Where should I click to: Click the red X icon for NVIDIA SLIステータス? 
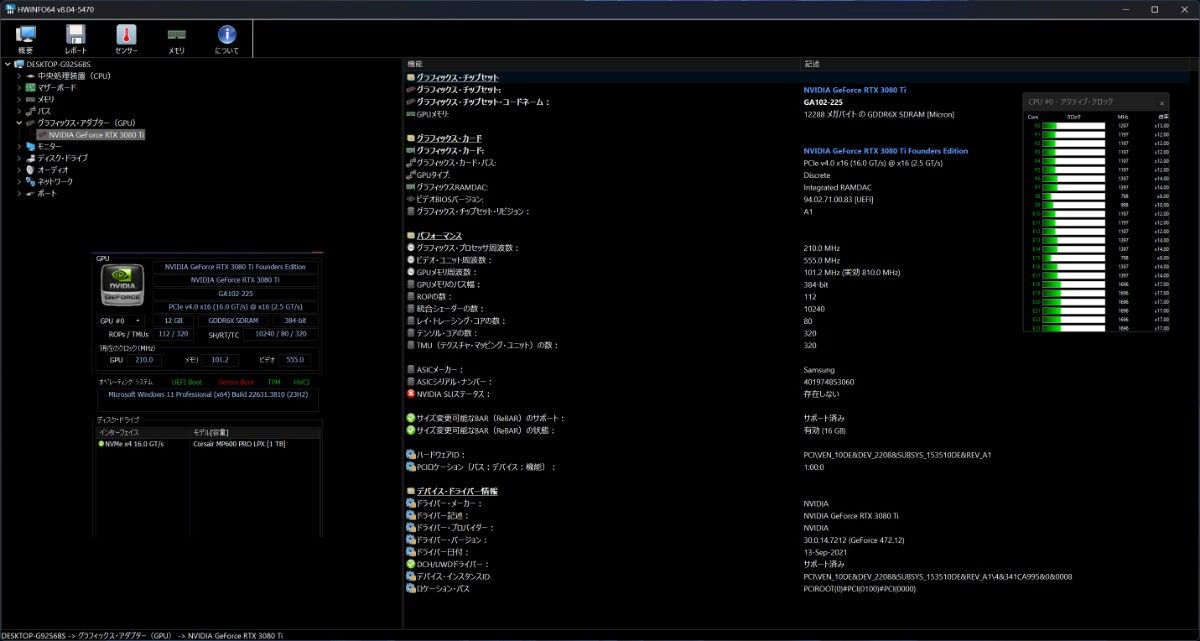click(411, 393)
